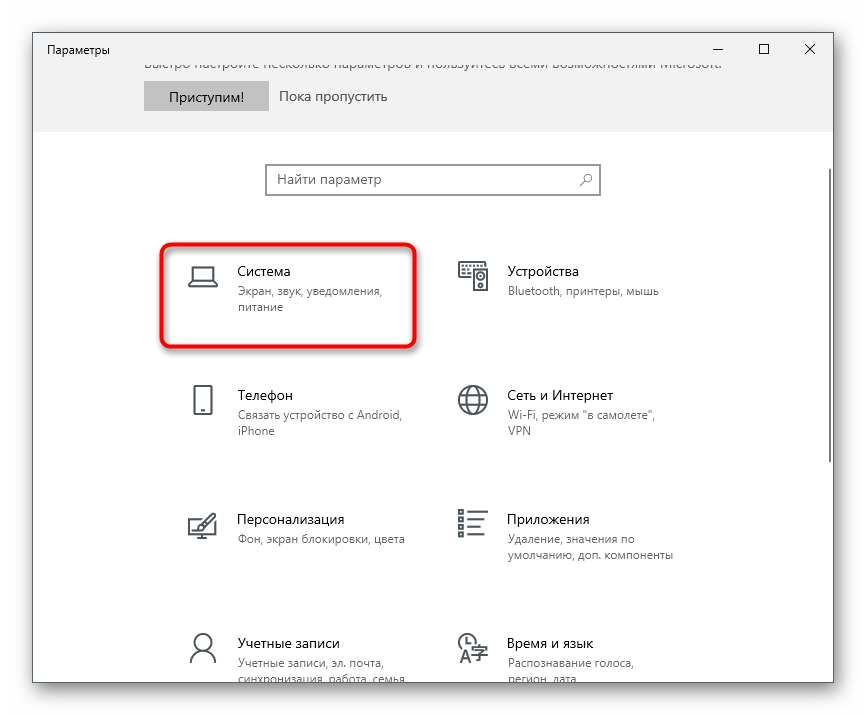This screenshot has height=715, width=866.
Task: Open the Приложения category
Action: pos(547,519)
